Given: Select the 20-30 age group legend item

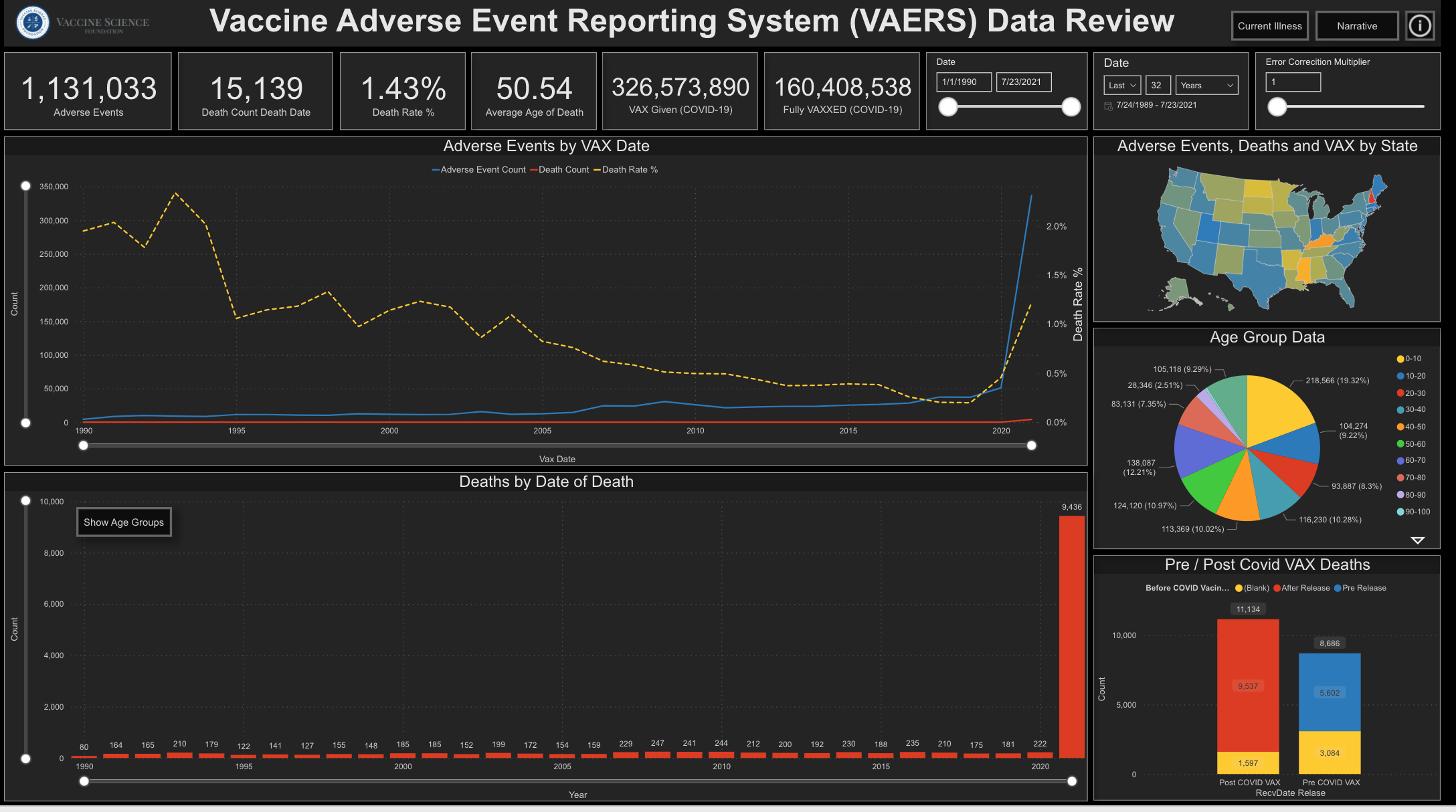Looking at the screenshot, I should 1411,394.
